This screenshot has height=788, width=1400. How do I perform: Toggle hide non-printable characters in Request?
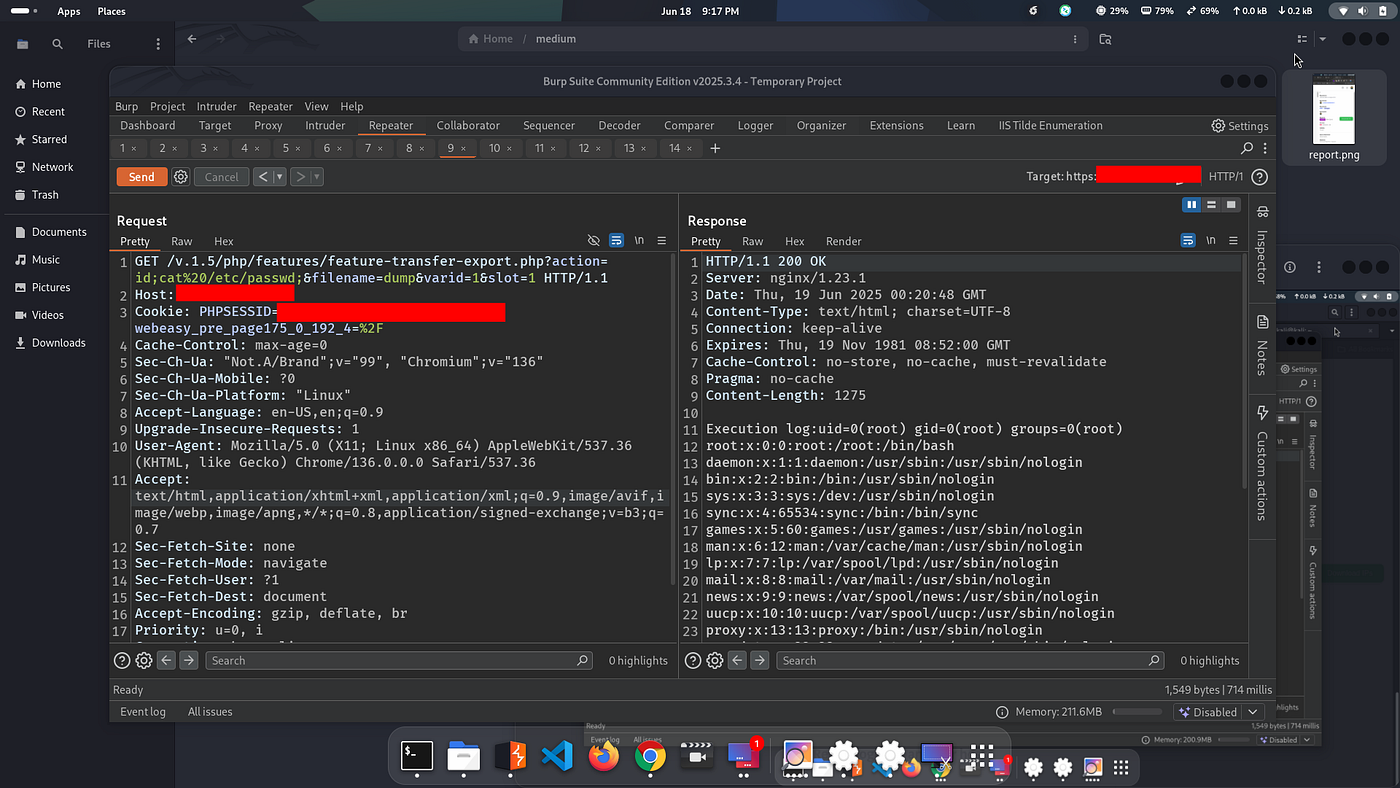click(x=594, y=241)
